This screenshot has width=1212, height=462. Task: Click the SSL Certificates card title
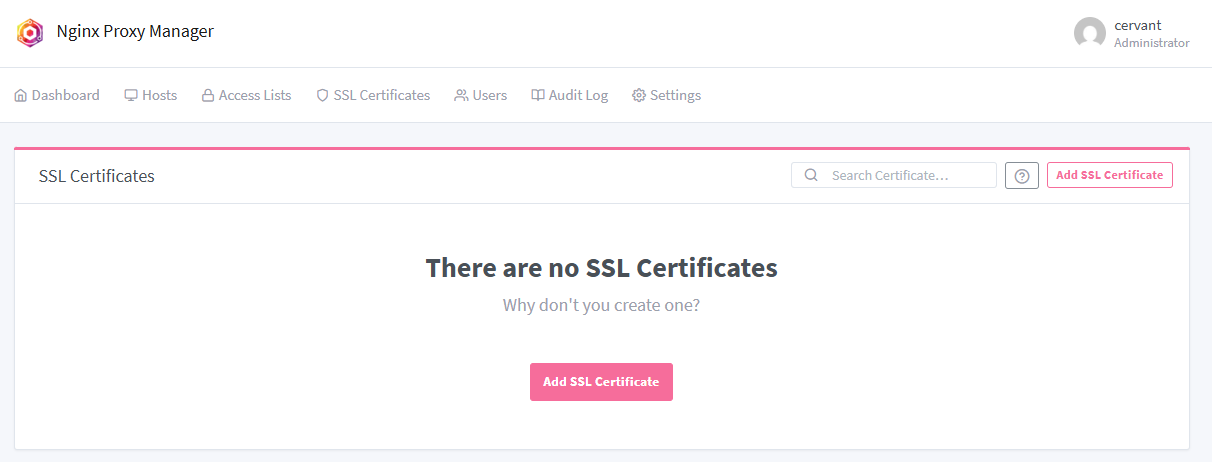(x=97, y=176)
